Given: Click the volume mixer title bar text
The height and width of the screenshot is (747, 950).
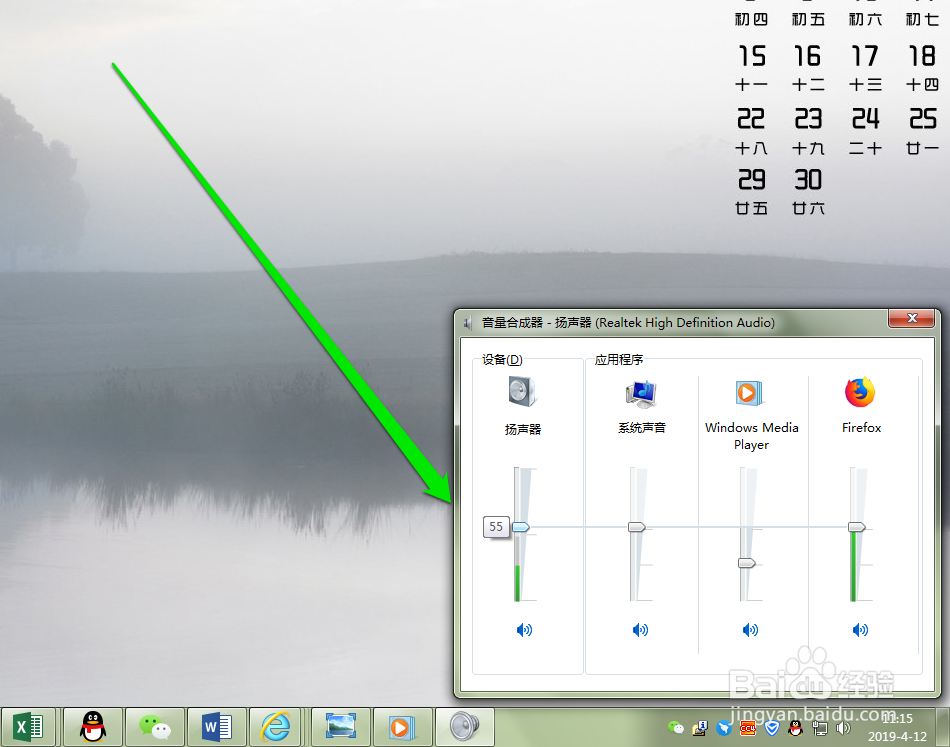Looking at the screenshot, I should point(628,323).
